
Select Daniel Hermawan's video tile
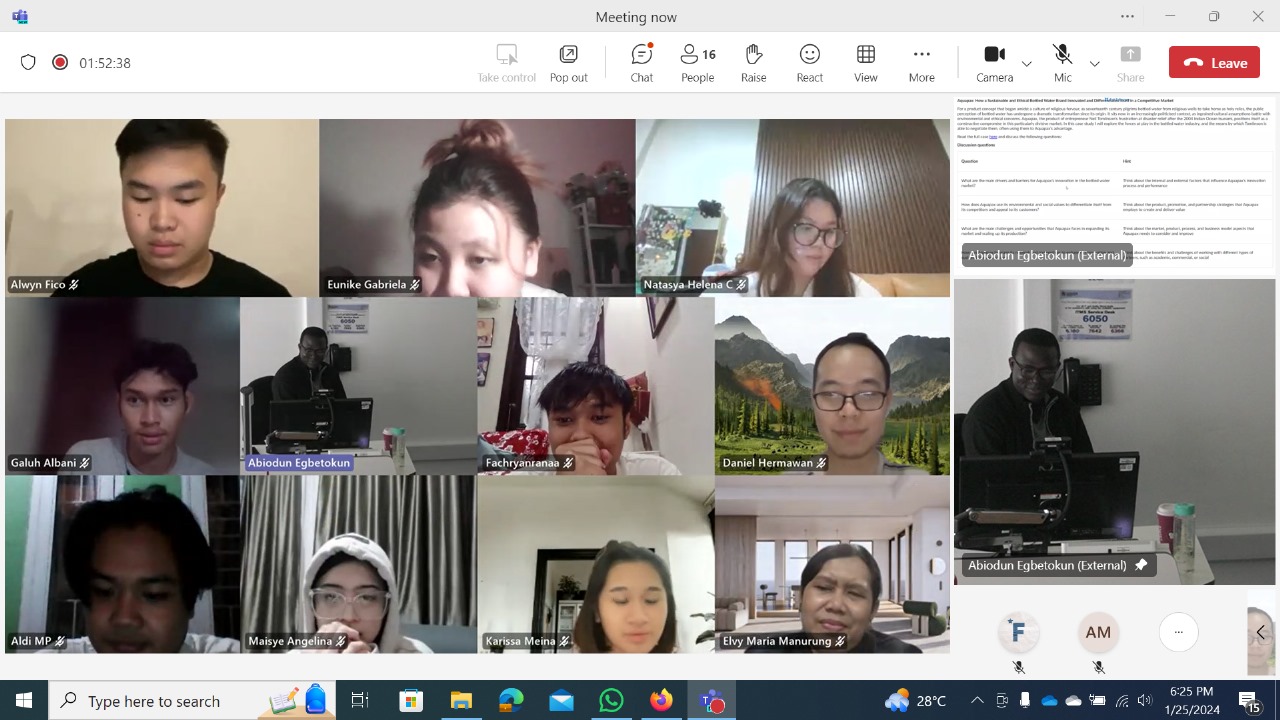(x=832, y=385)
